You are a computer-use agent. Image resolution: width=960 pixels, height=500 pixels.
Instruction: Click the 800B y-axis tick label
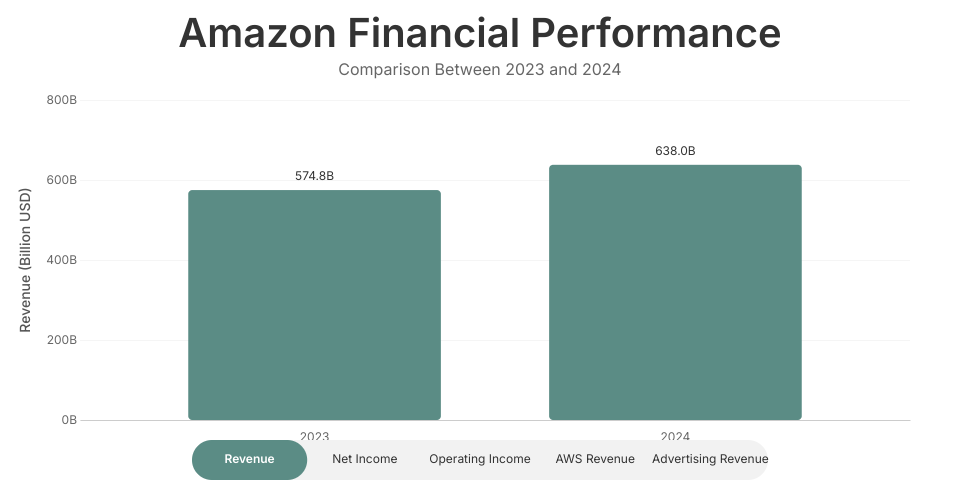coord(62,101)
